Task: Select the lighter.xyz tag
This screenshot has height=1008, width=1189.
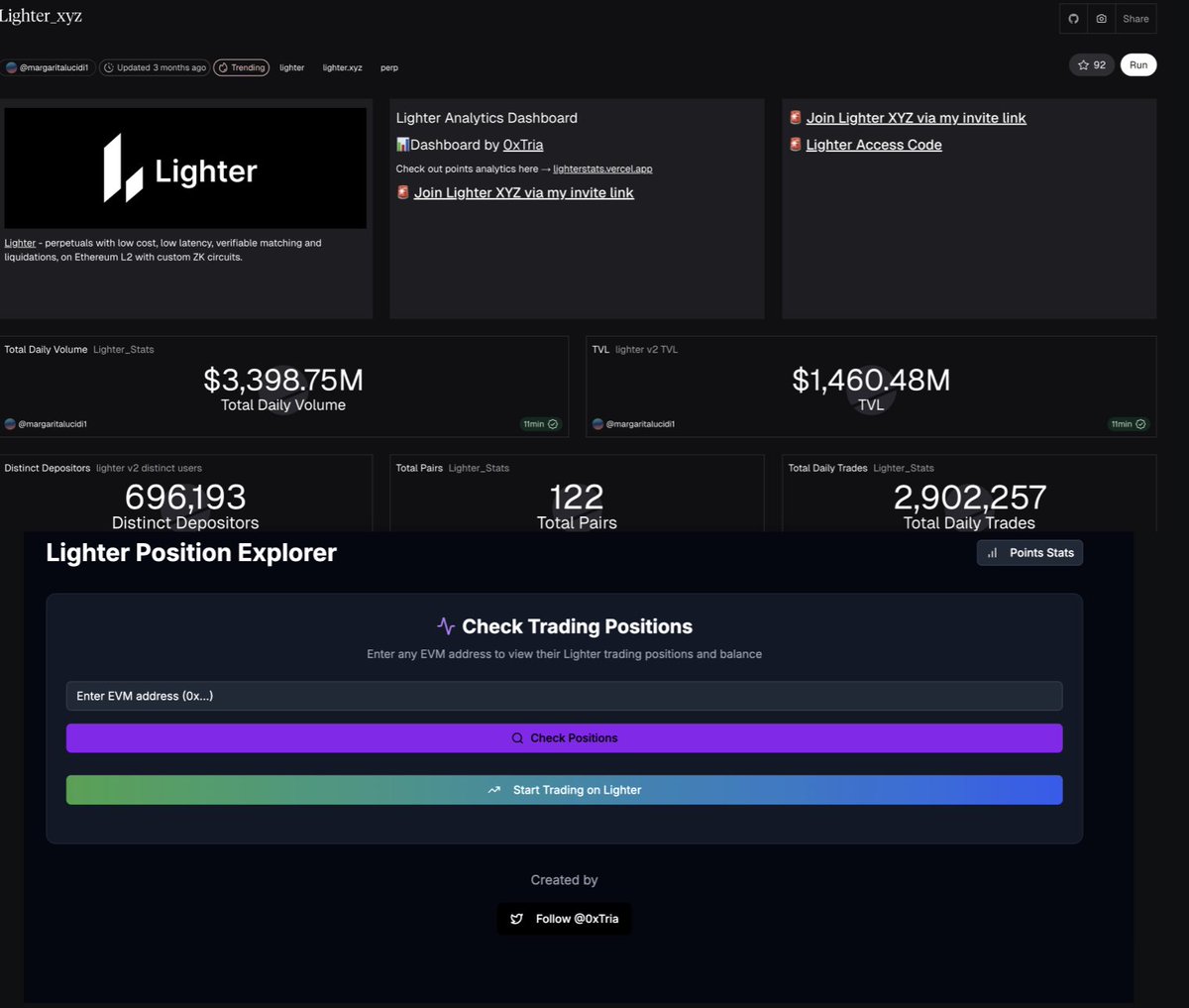Action: coord(342,67)
